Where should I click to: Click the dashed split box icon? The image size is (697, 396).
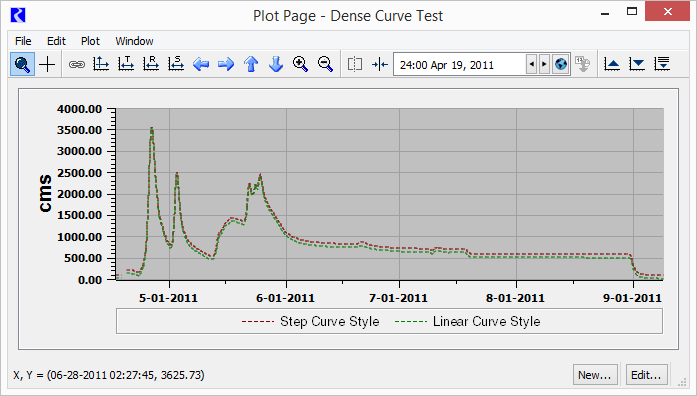click(x=355, y=64)
